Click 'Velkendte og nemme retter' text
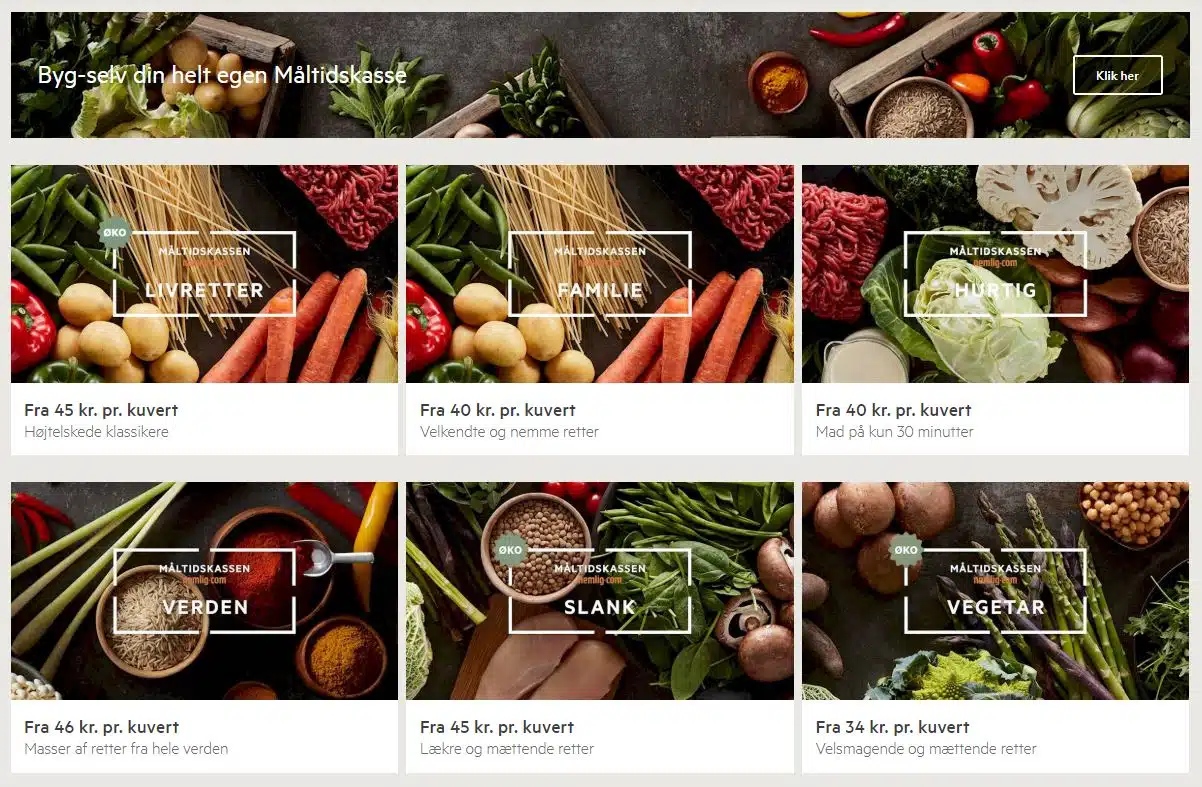1202x787 pixels. (509, 432)
